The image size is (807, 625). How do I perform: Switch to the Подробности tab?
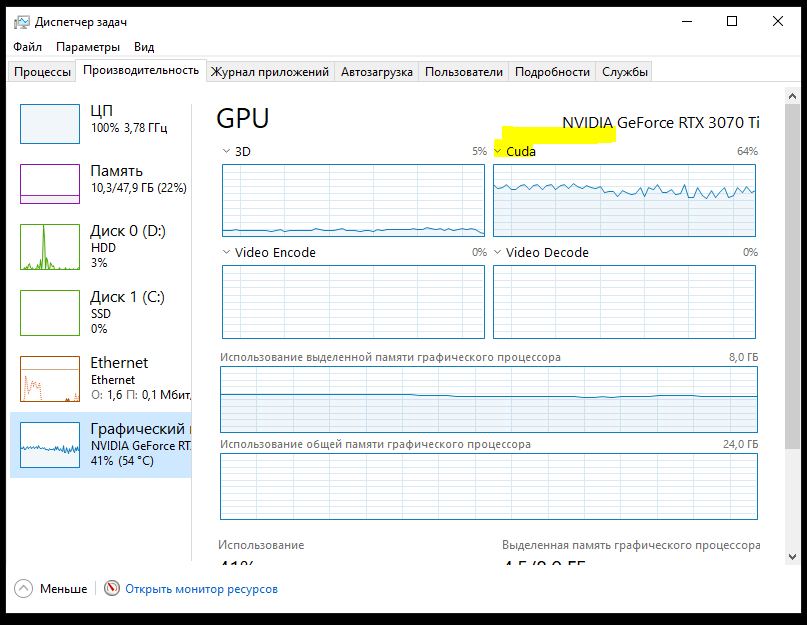pos(552,72)
